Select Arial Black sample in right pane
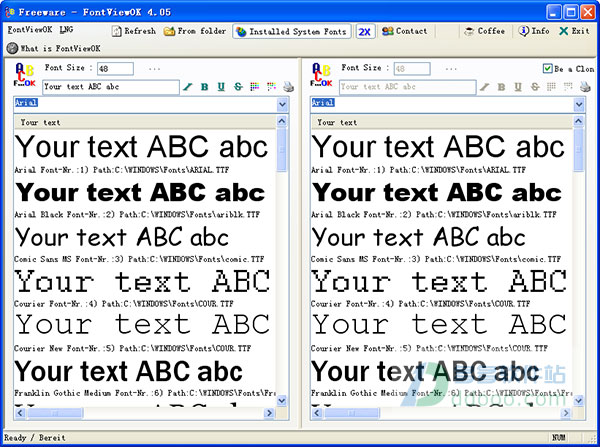The width and height of the screenshot is (600, 447). coord(437,192)
